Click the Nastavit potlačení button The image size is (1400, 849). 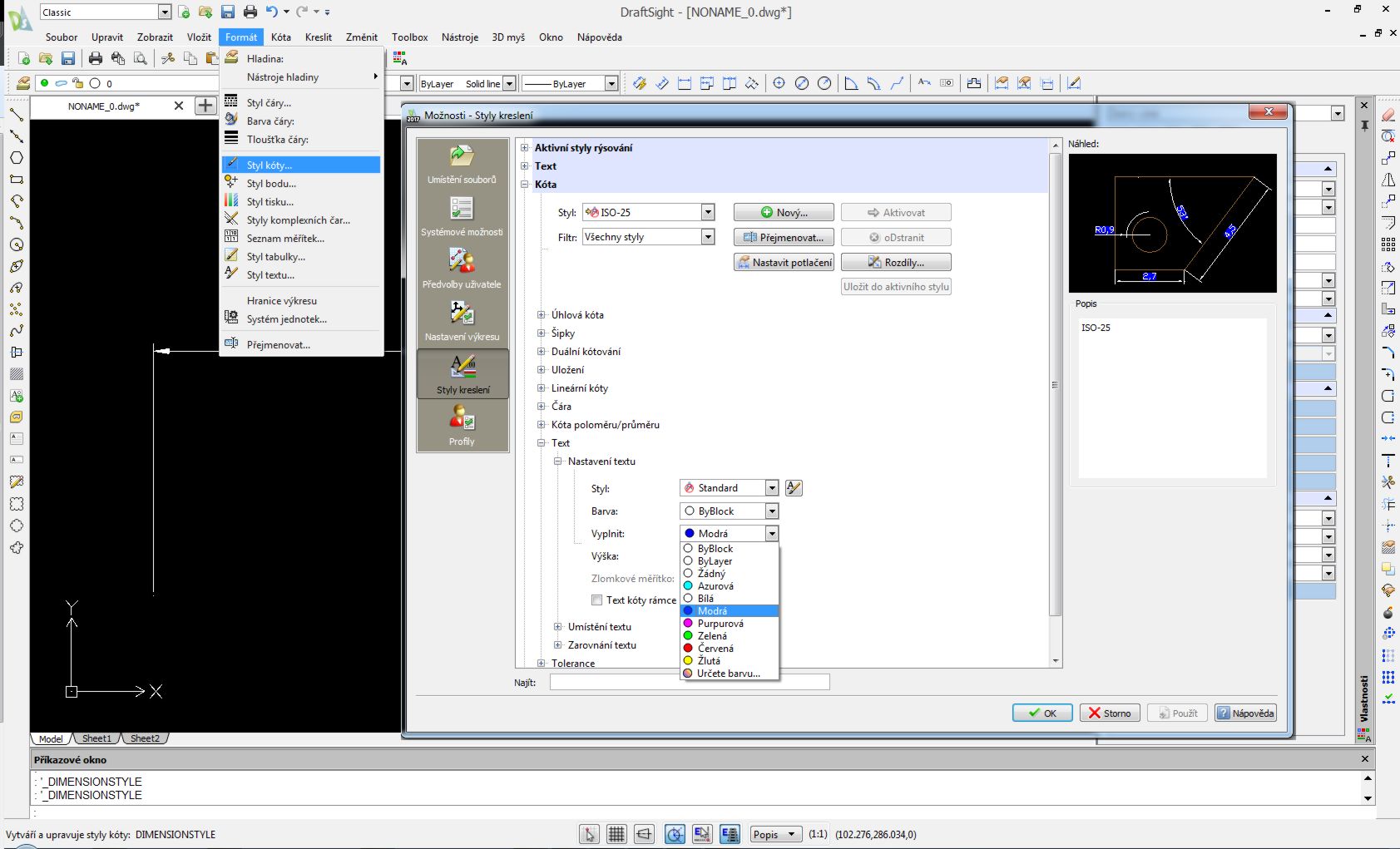point(784,263)
